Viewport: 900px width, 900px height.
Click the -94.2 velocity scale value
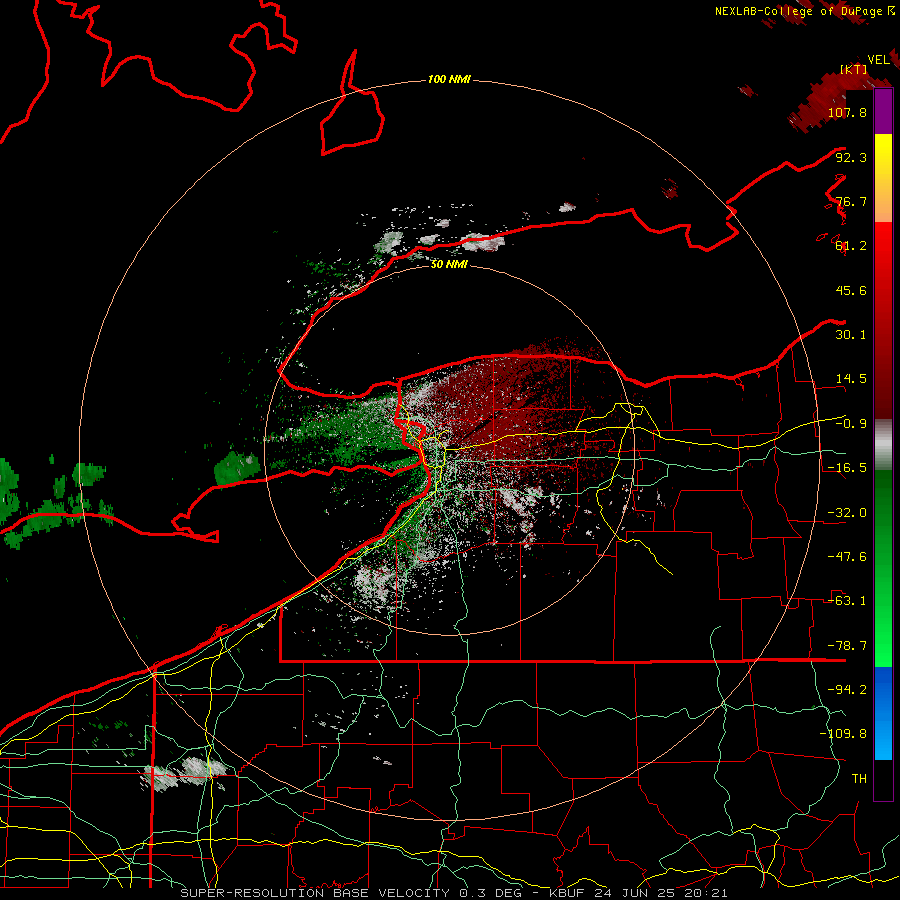pyautogui.click(x=847, y=690)
